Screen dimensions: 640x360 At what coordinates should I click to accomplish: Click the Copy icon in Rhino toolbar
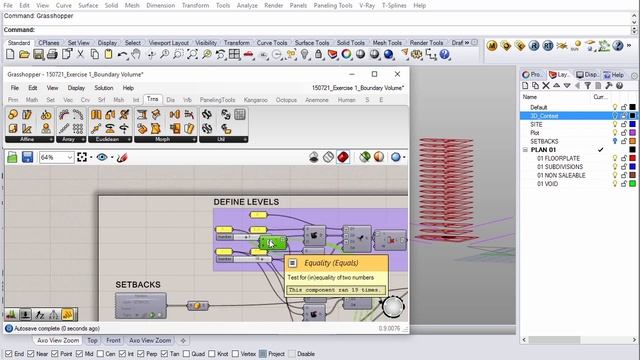point(94,54)
